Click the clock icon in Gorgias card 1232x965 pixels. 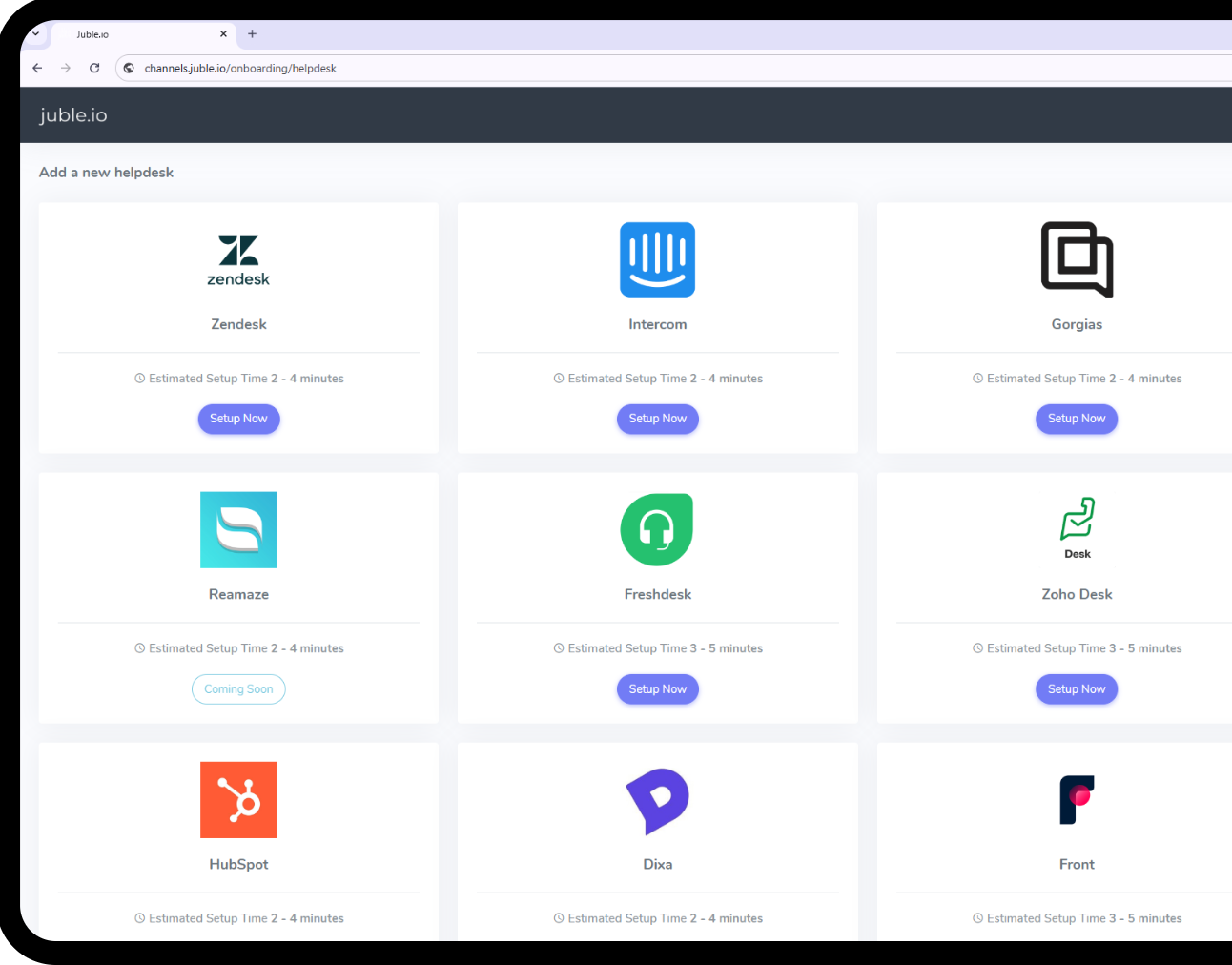tap(978, 379)
